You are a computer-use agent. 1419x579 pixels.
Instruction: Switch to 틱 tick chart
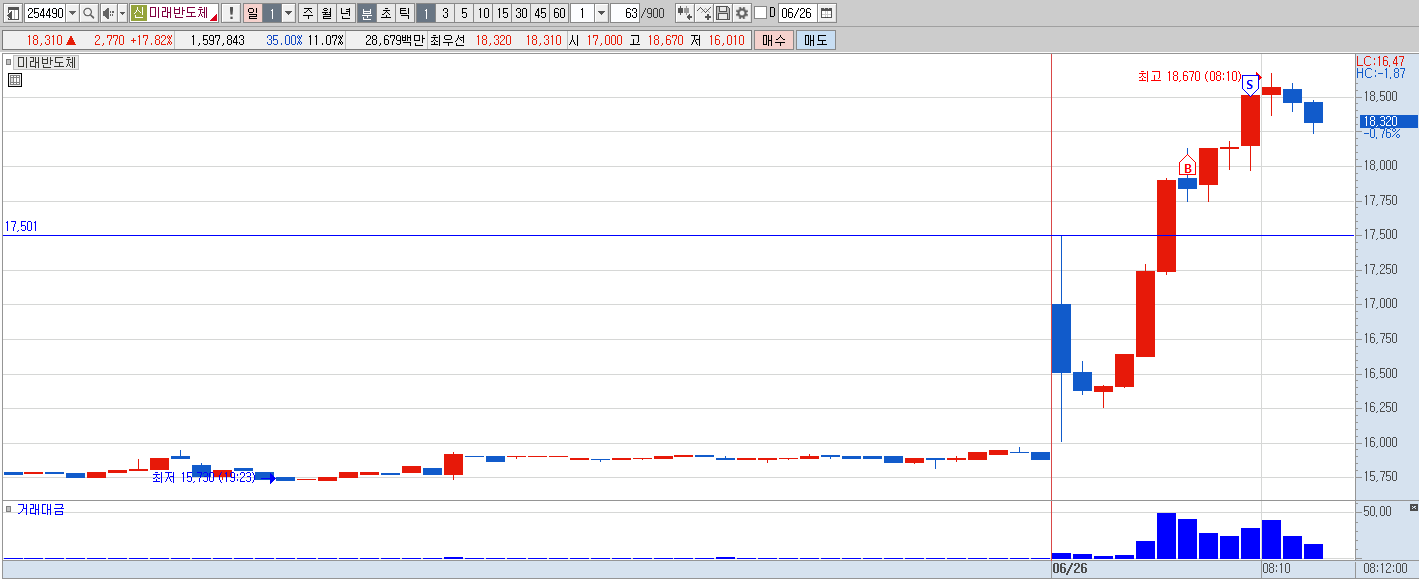point(404,13)
